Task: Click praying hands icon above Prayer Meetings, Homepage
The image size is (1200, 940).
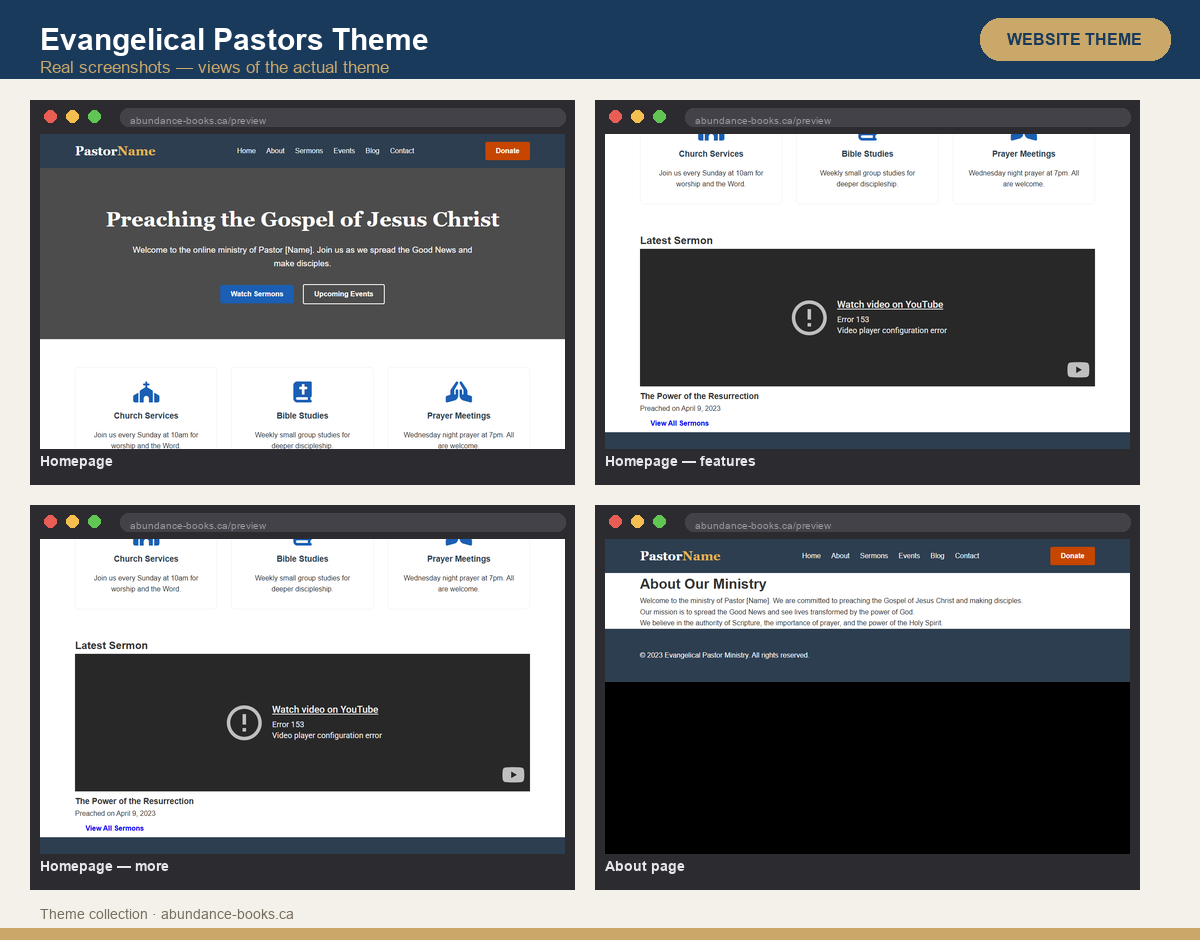Action: click(x=459, y=392)
